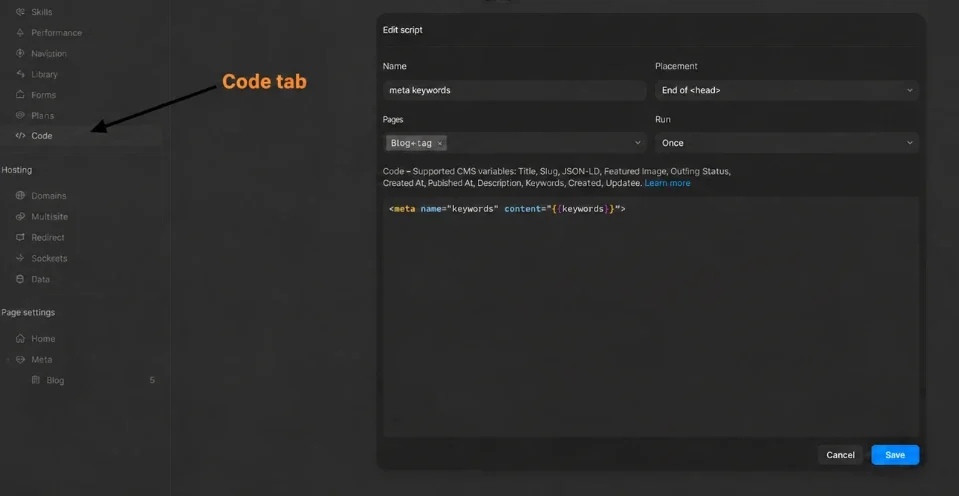Click the Multisite icon

20,217
